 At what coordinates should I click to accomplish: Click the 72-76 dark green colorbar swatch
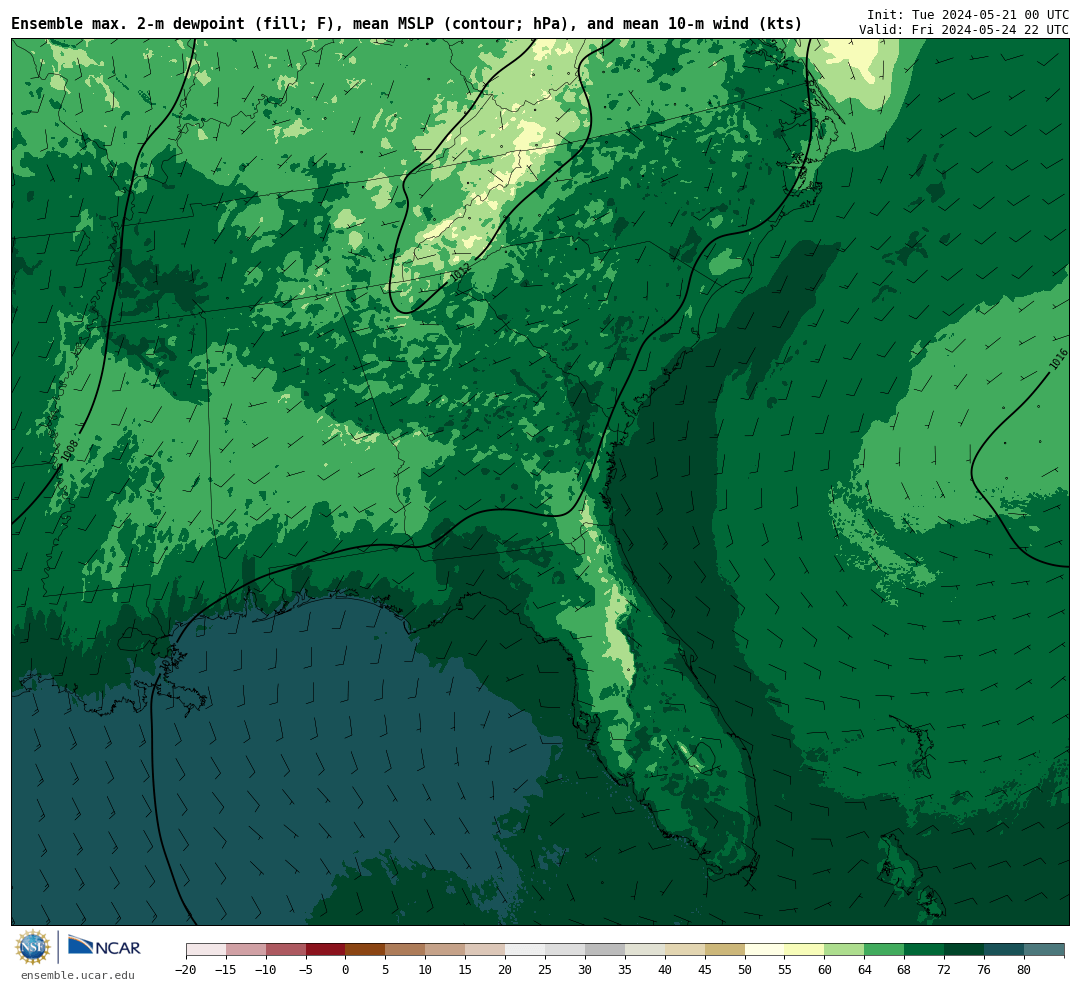pyautogui.click(x=964, y=950)
